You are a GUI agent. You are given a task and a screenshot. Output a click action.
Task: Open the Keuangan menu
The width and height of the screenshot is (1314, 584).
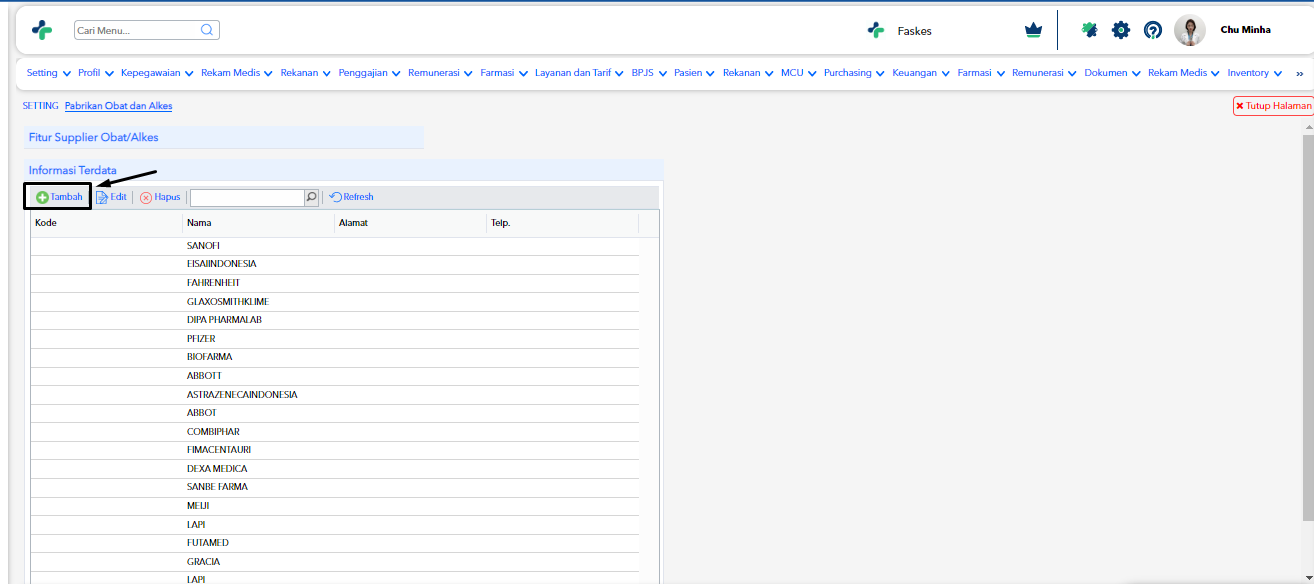click(x=921, y=73)
